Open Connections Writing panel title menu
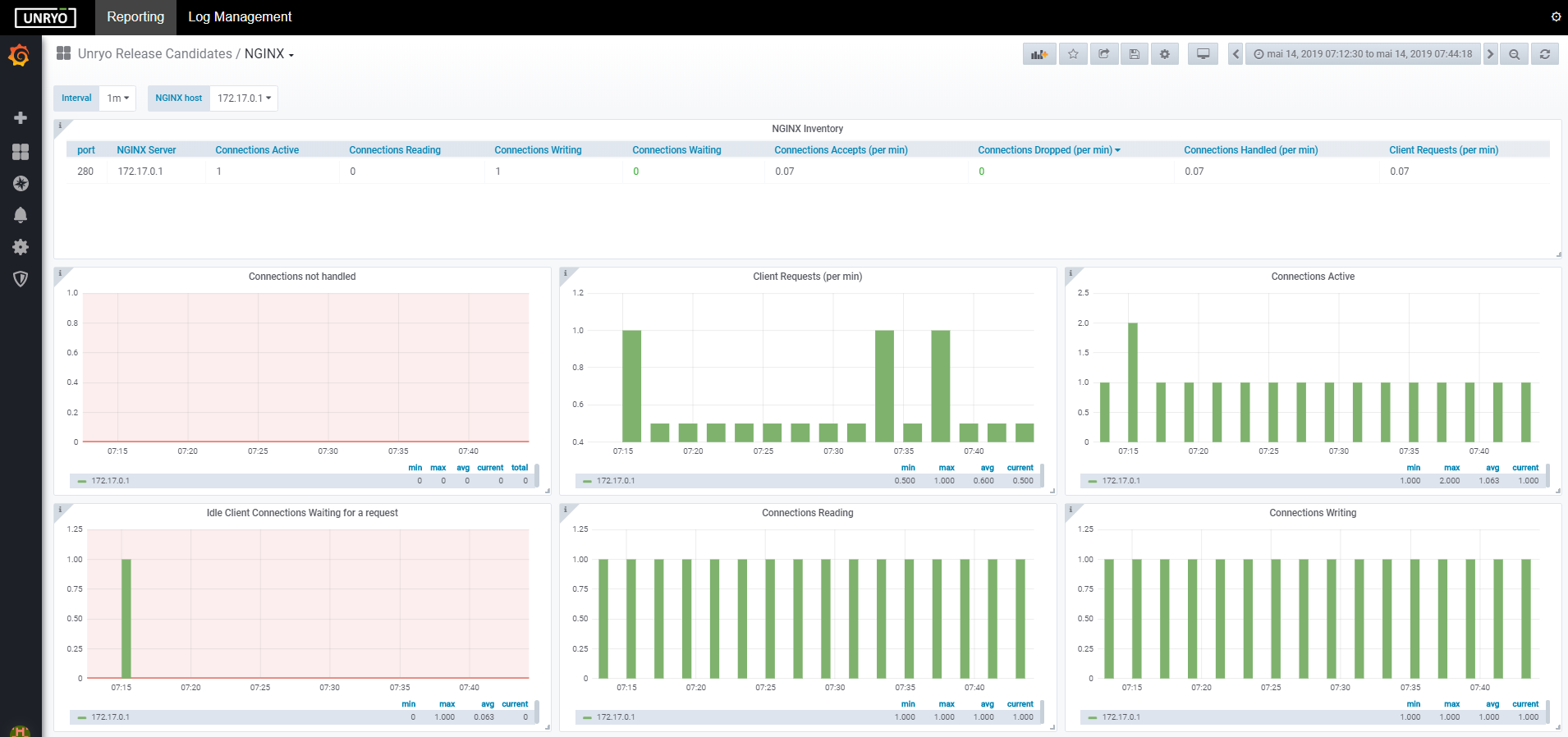Screen dimensions: 1568x737 pos(1313,513)
